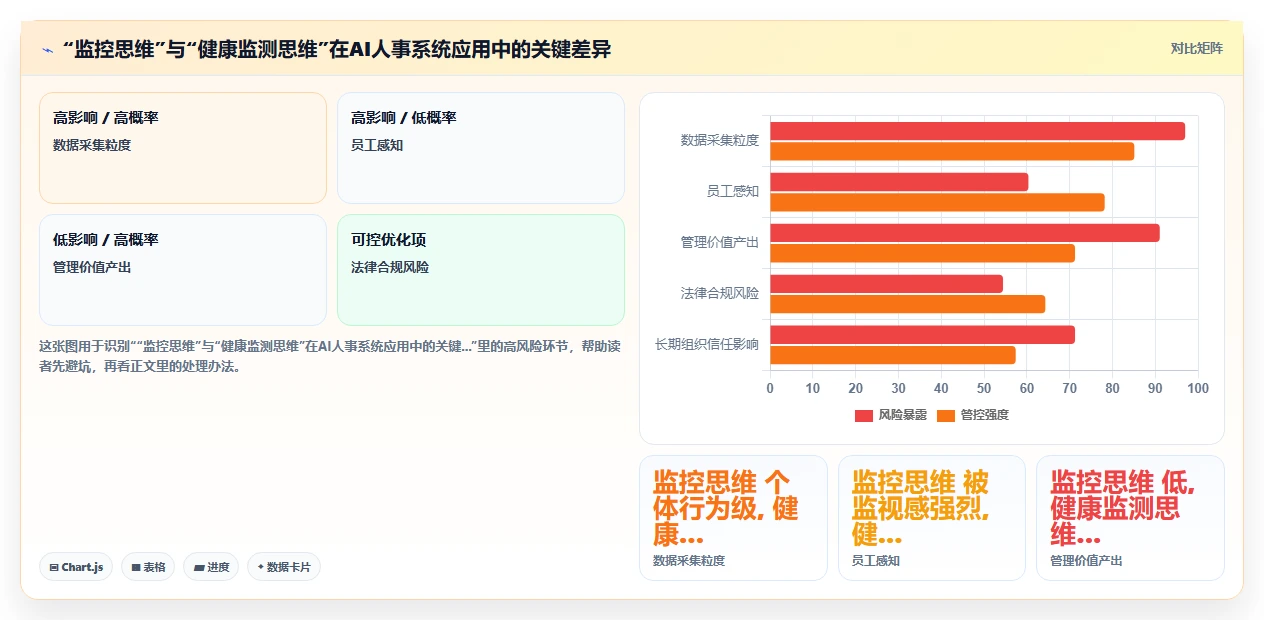Click the 表格 tag chip

[x=148, y=567]
